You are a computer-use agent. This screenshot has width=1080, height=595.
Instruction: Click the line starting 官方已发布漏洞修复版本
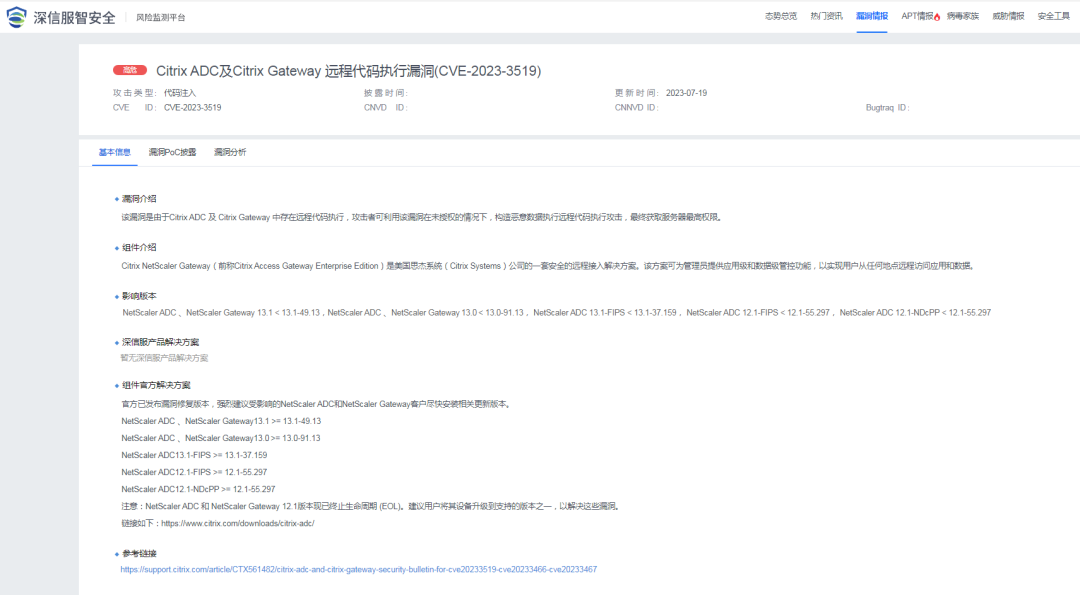point(317,404)
